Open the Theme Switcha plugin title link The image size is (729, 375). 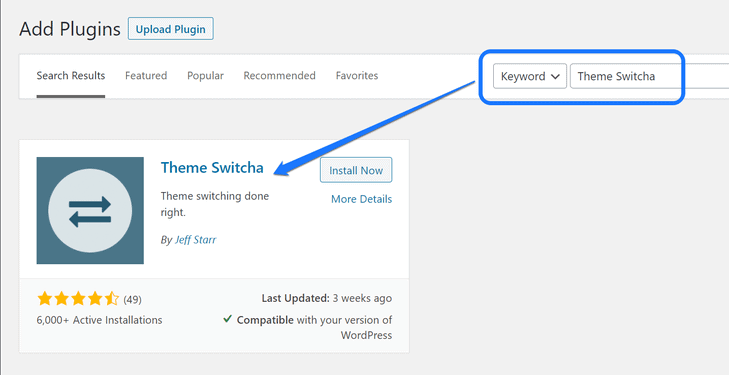[x=212, y=167]
